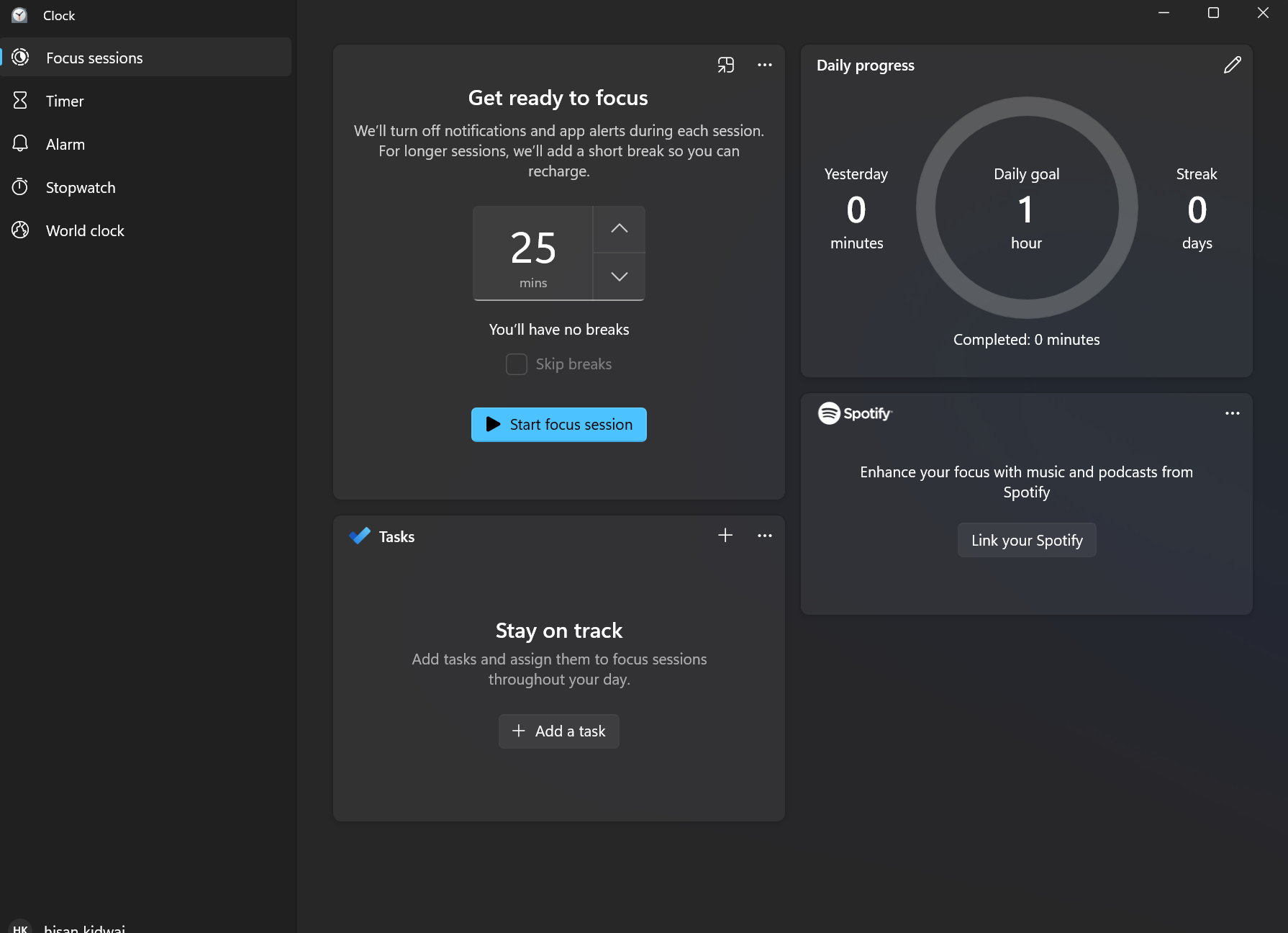Open the focus session more options menu

point(764,65)
